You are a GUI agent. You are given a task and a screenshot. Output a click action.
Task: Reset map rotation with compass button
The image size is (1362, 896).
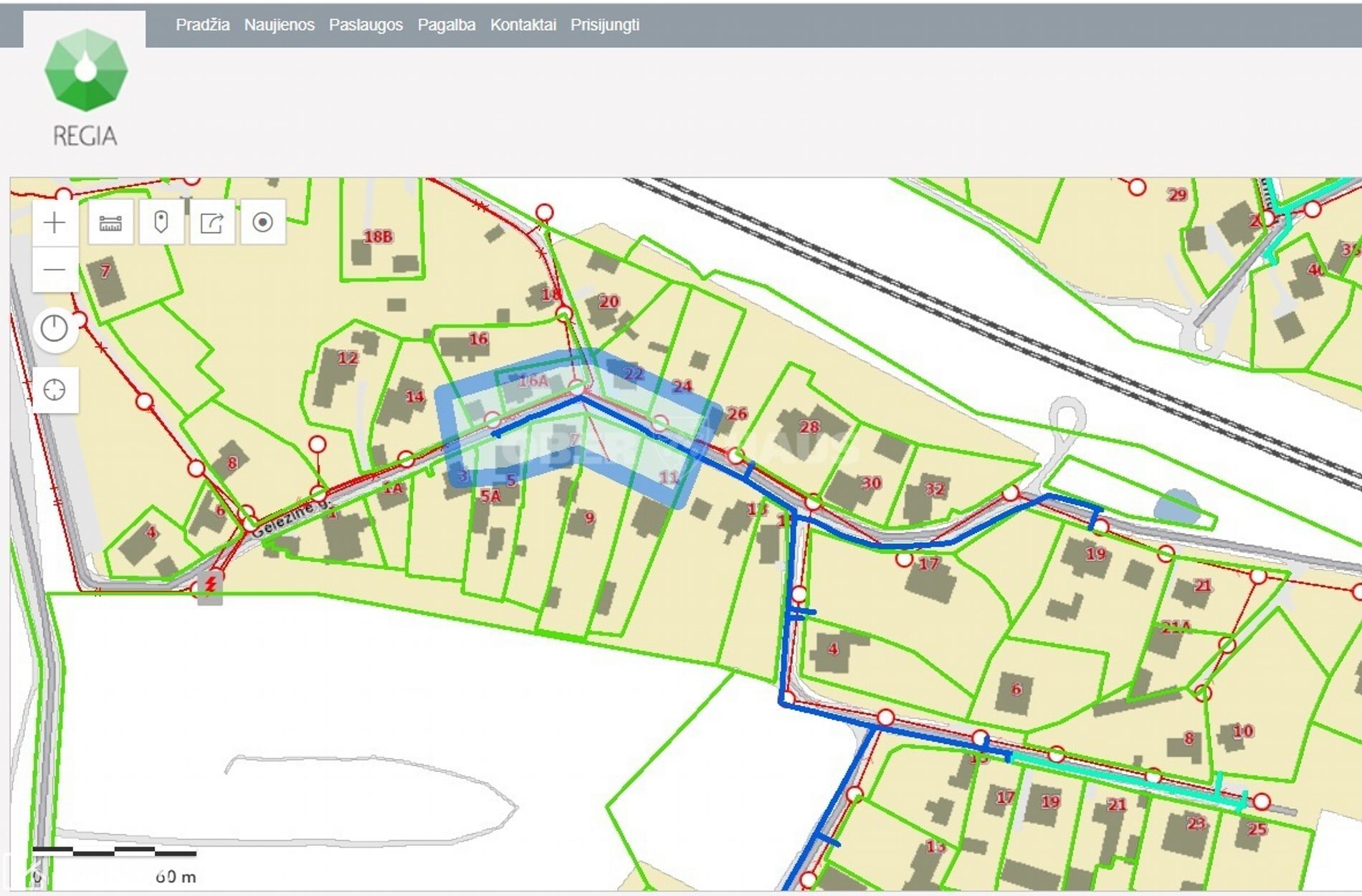tap(54, 328)
